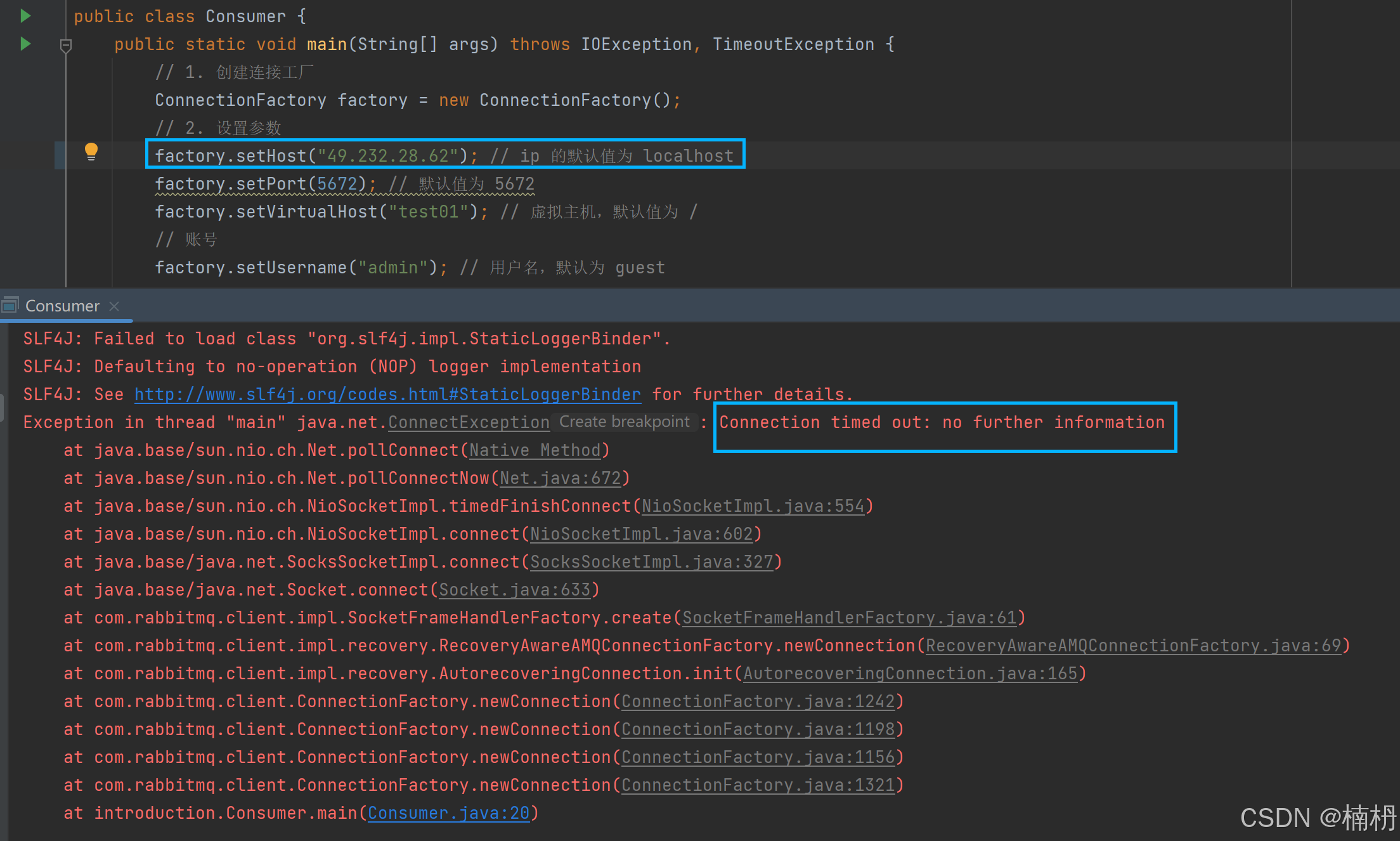Click the run arrow beside main method
Image resolution: width=1400 pixels, height=841 pixels.
pos(25,44)
